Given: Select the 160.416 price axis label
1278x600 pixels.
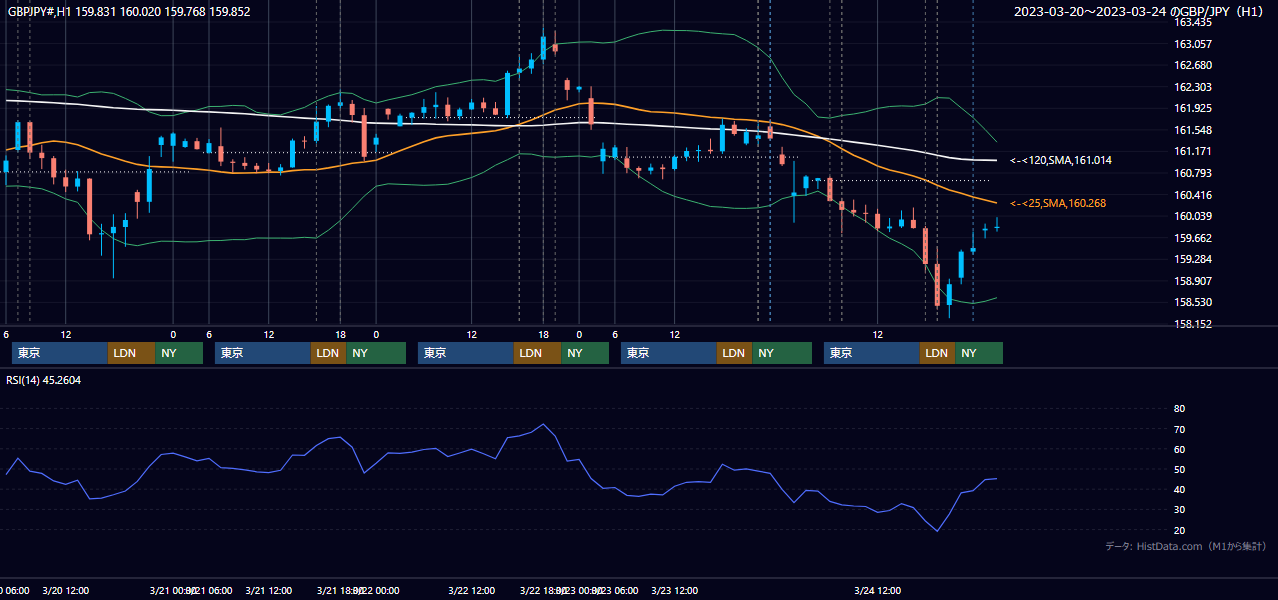Looking at the screenshot, I should point(1193,195).
